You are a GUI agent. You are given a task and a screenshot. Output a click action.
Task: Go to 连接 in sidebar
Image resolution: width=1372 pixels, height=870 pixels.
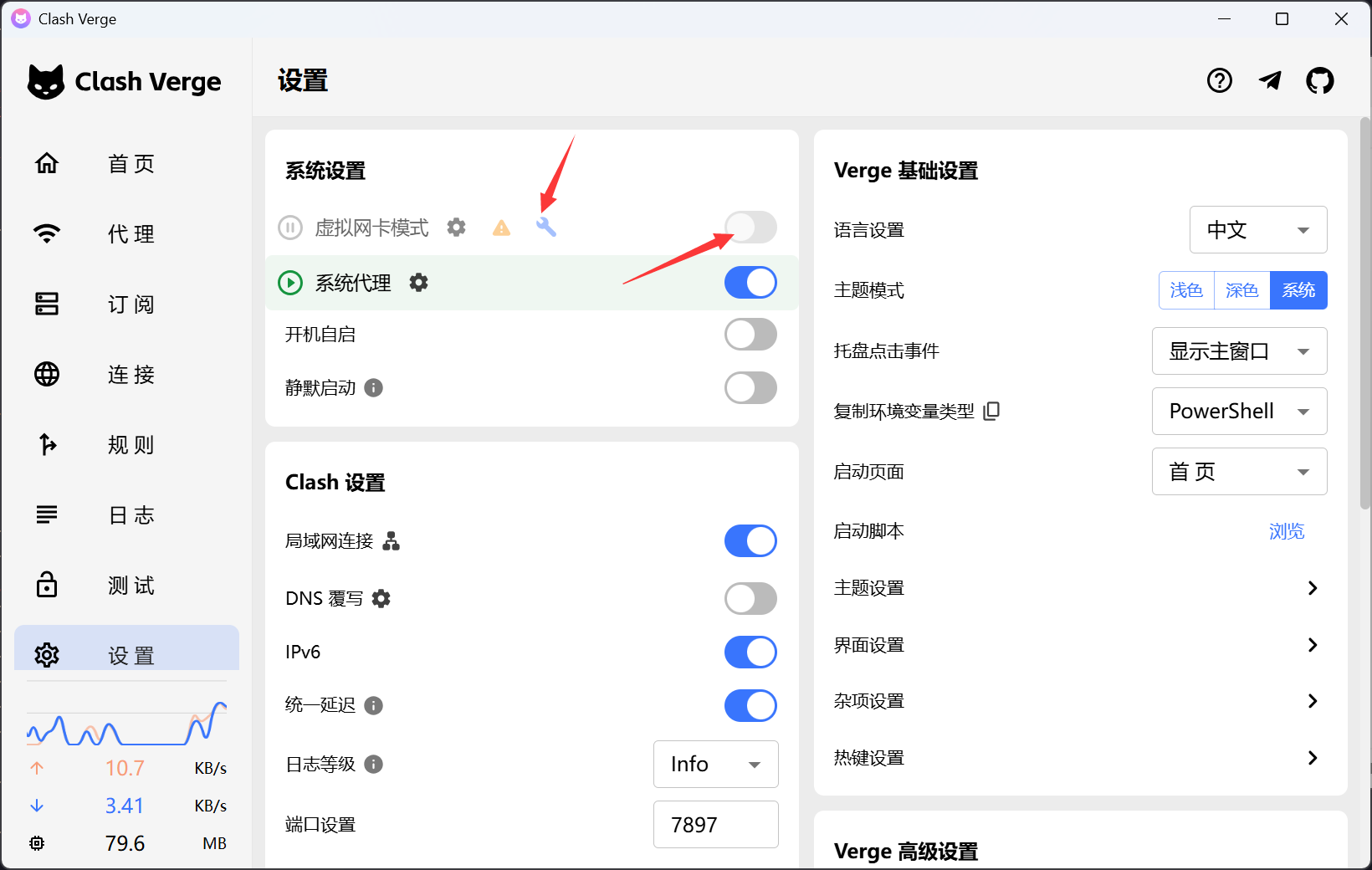[x=126, y=375]
